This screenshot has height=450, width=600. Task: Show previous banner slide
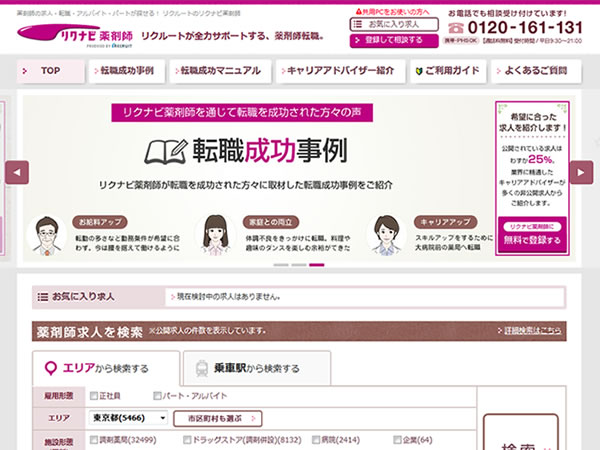(x=17, y=172)
